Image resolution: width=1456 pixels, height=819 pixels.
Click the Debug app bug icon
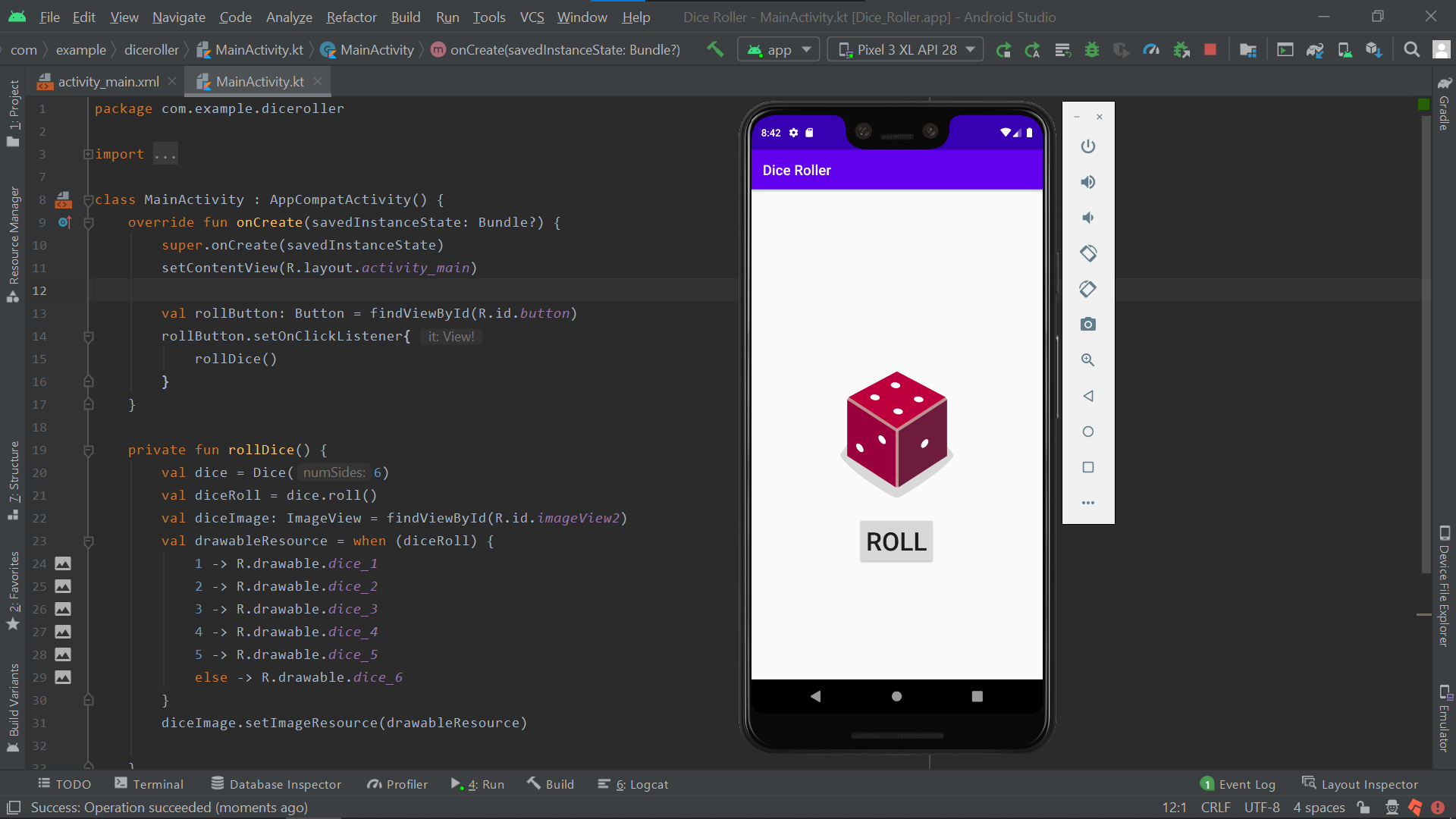point(1092,50)
